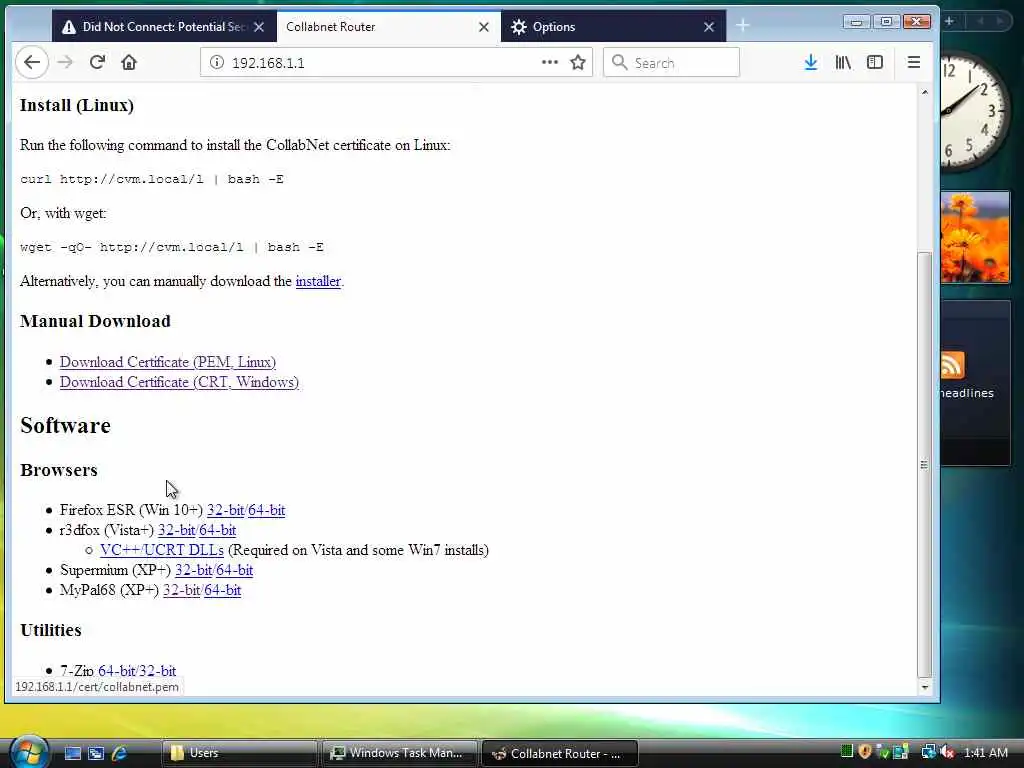Show site information for 192.168.1.1
Image resolution: width=1024 pixels, height=768 pixels.
coord(217,63)
